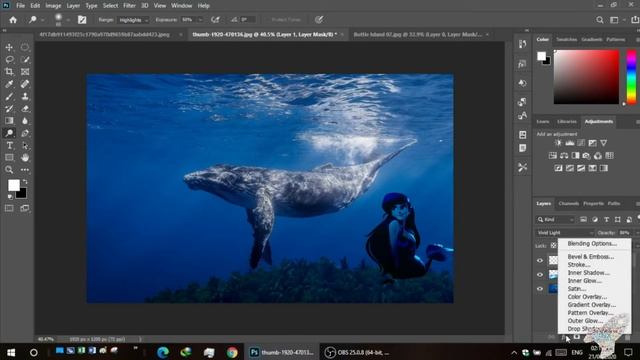640x360 pixels.
Task: Select the Hand tool
Action: [25, 158]
